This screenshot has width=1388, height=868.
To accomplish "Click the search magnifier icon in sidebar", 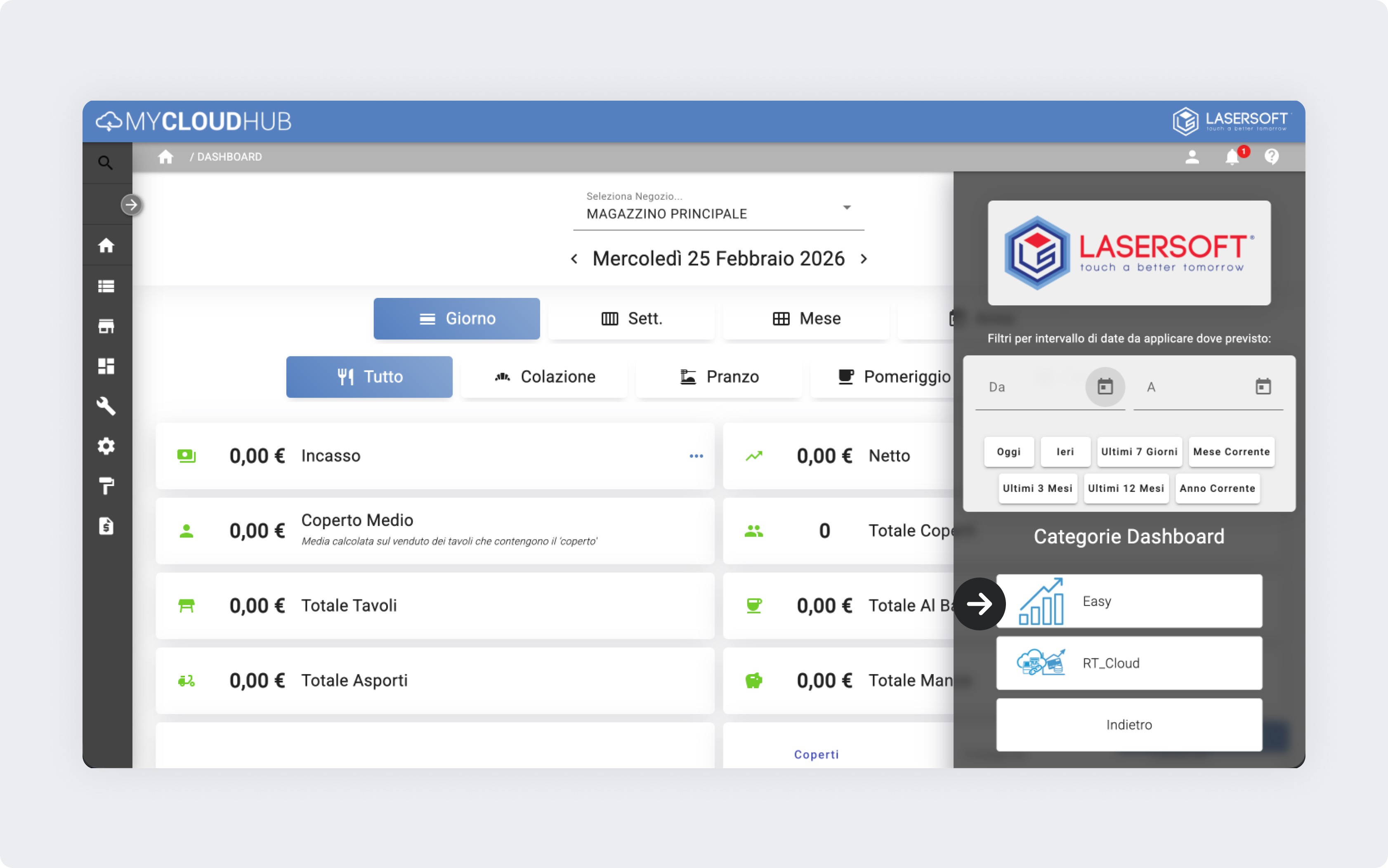I will click(105, 163).
